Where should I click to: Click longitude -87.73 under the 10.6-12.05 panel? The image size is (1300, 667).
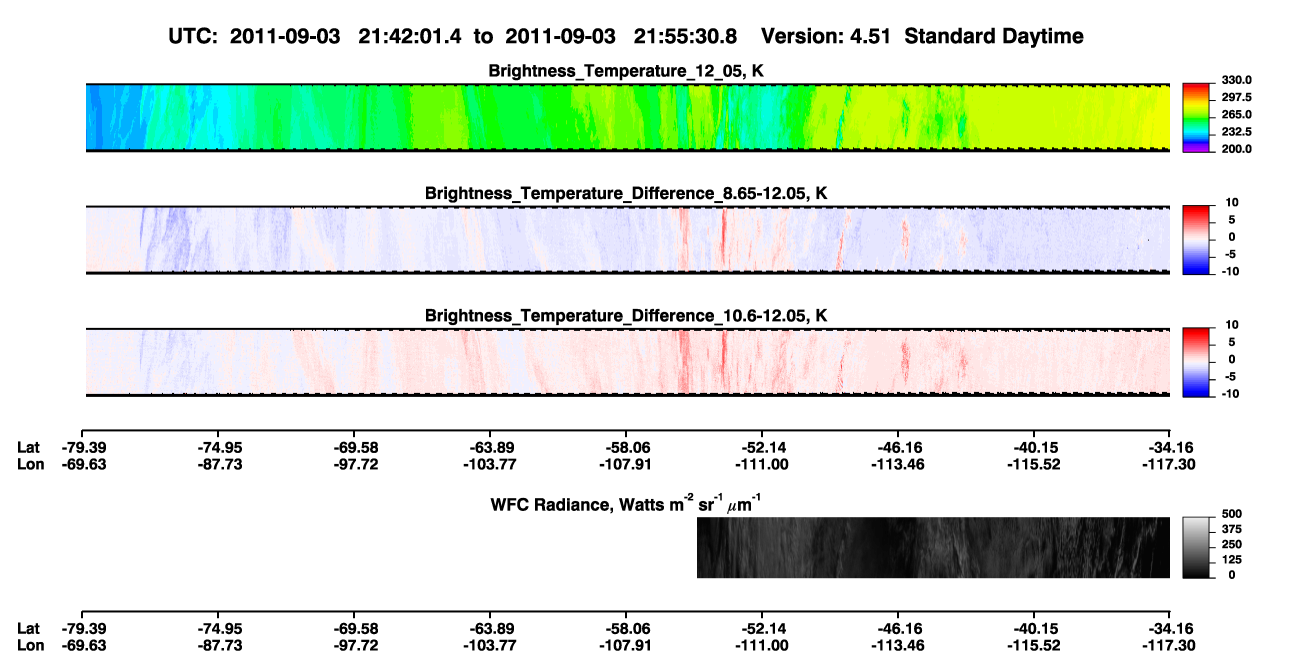pyautogui.click(x=219, y=464)
